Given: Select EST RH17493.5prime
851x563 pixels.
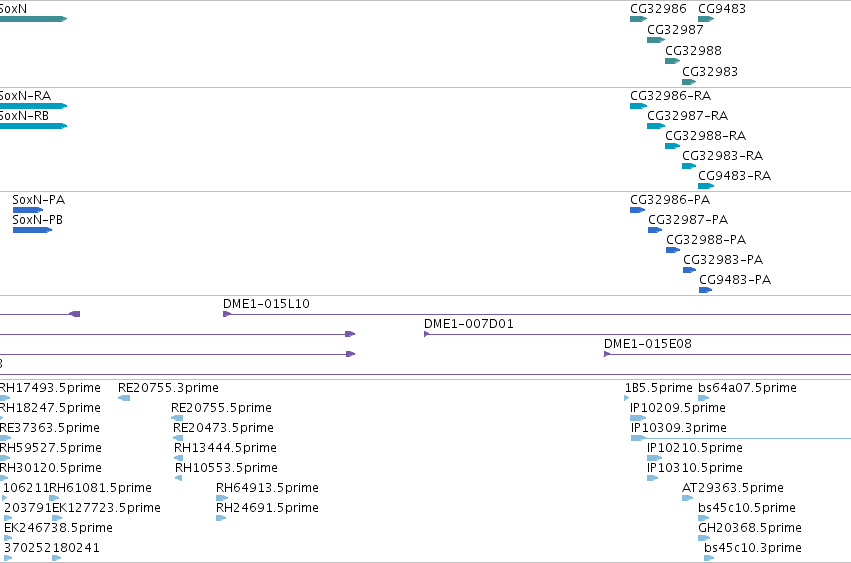Looking at the screenshot, I should (50, 388).
